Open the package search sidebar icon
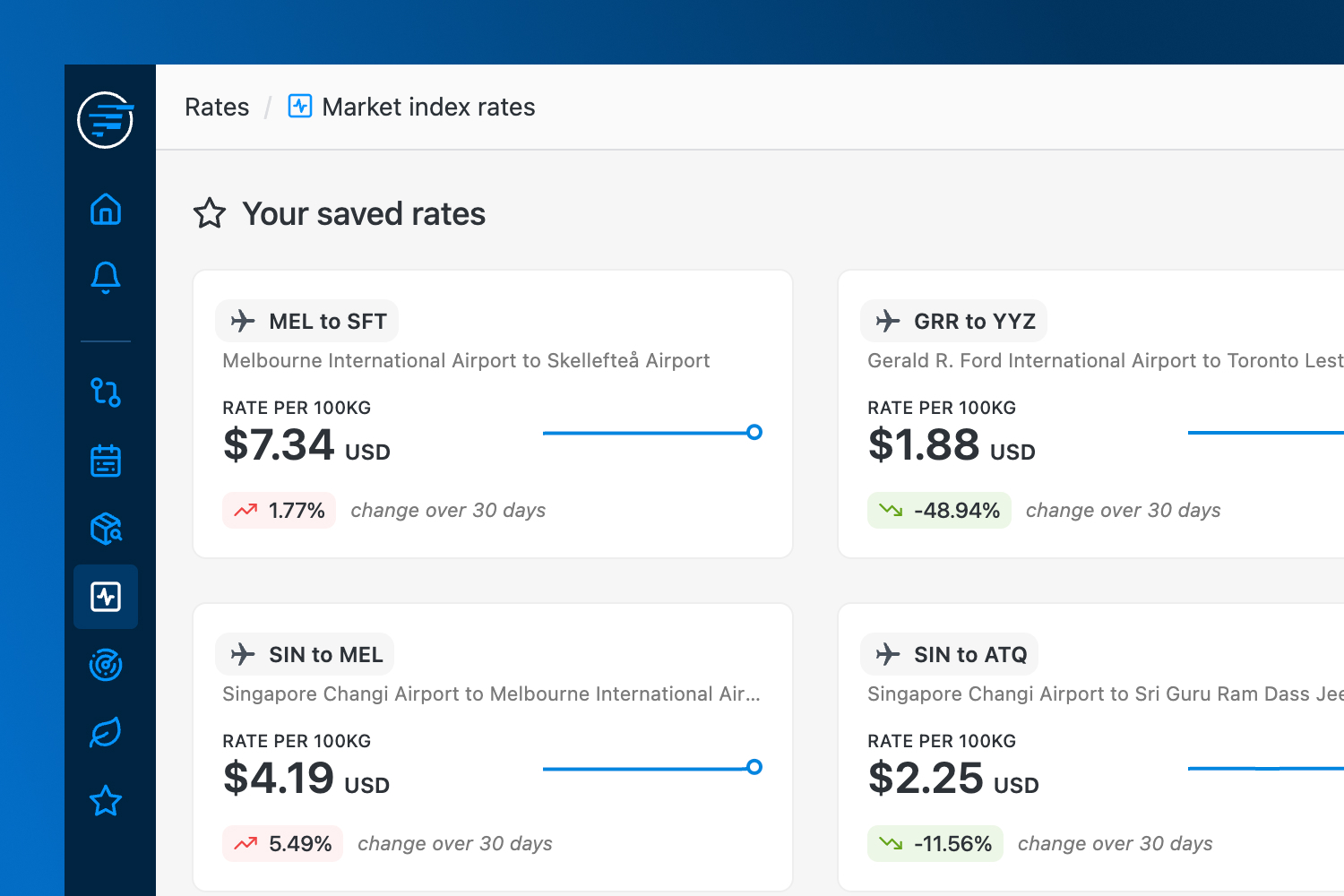 (x=106, y=529)
